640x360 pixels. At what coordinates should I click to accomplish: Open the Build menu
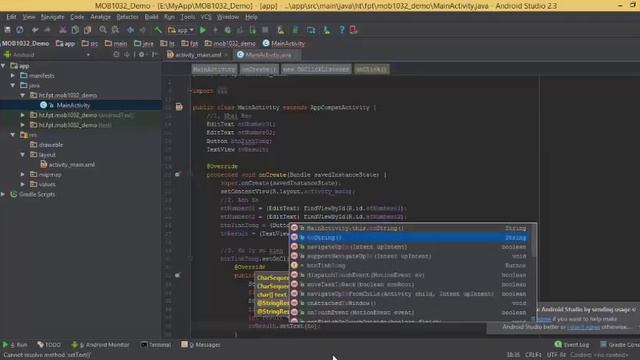click(x=151, y=17)
